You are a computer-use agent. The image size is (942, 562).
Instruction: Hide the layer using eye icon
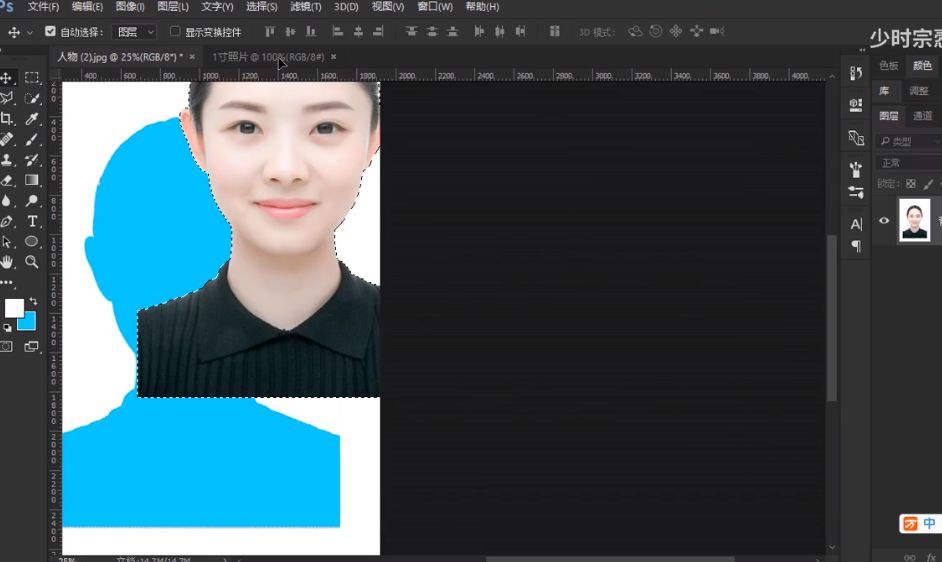[x=884, y=221]
